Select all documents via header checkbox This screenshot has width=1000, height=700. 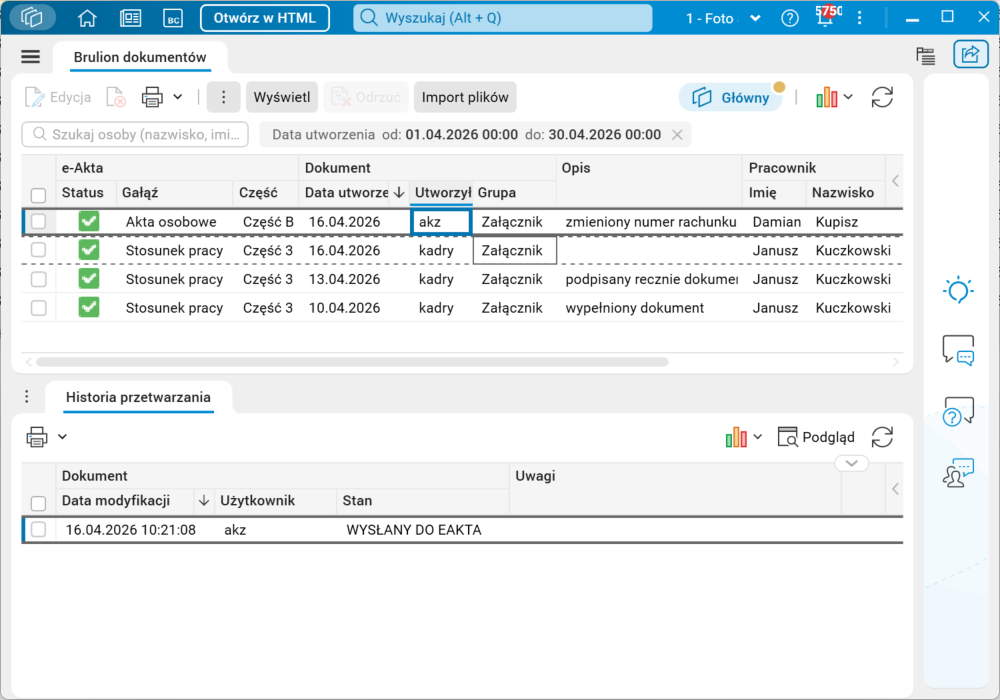point(38,194)
